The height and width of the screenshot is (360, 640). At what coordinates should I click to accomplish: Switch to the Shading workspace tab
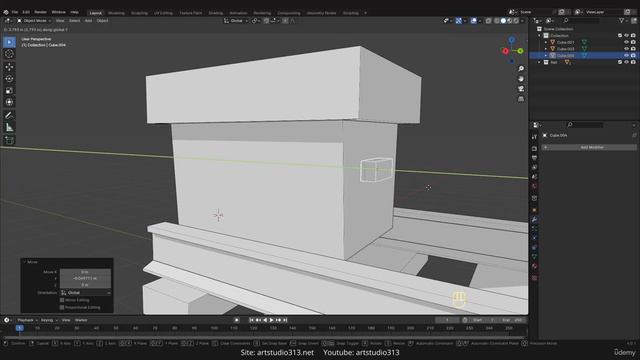point(216,13)
